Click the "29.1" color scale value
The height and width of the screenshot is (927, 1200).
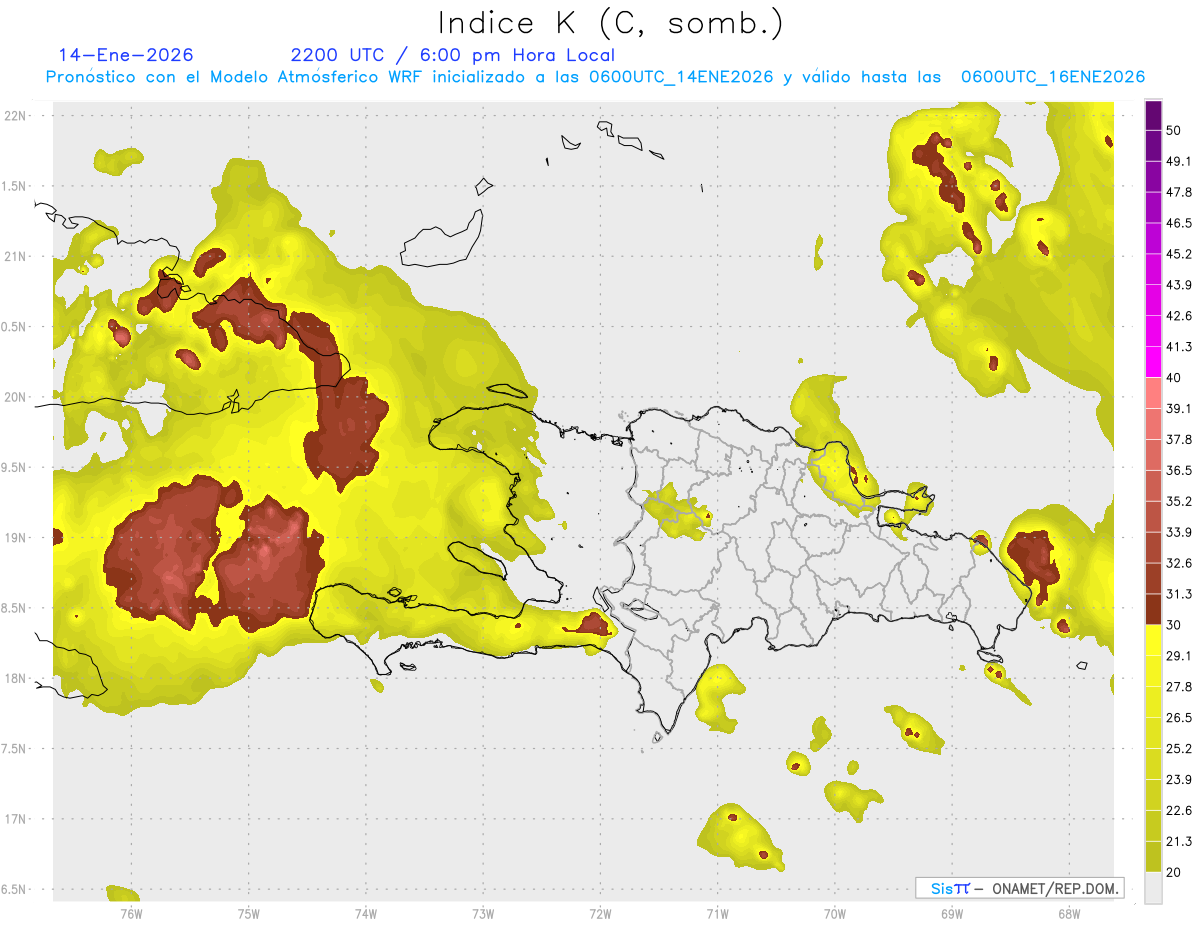click(1180, 656)
